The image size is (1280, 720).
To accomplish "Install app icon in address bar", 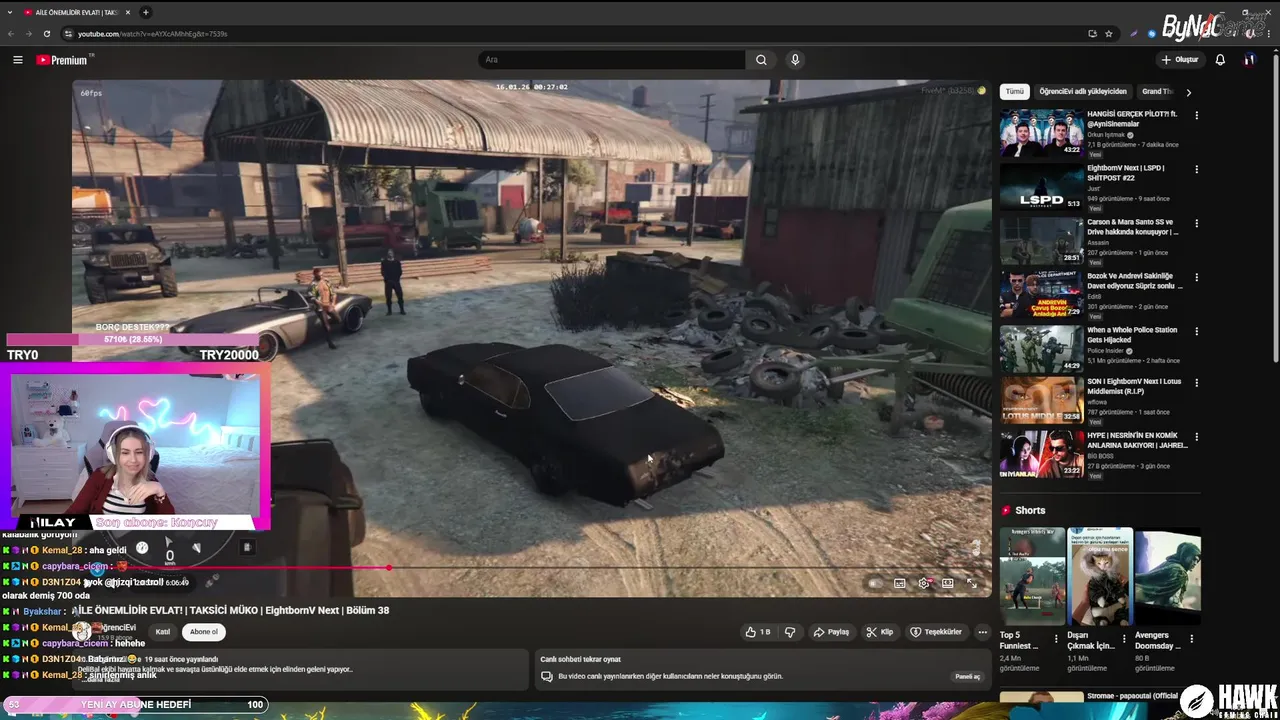I will [x=1092, y=33].
